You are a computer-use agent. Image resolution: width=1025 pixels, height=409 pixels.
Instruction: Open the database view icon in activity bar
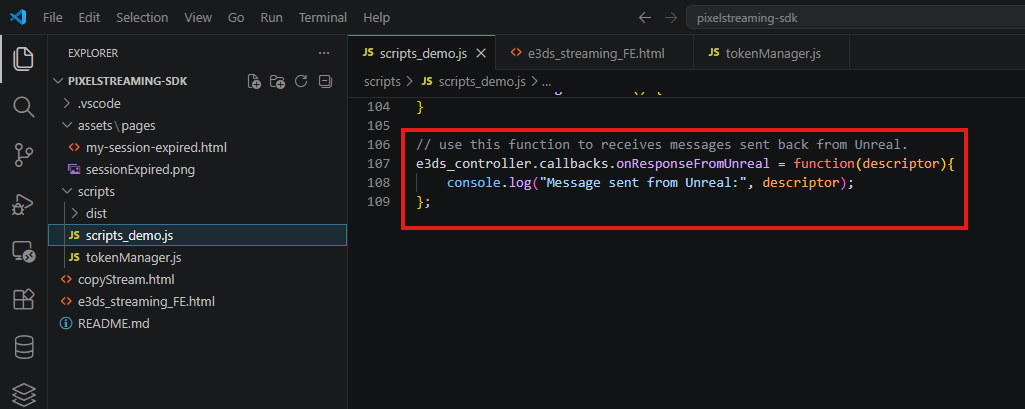[24, 346]
